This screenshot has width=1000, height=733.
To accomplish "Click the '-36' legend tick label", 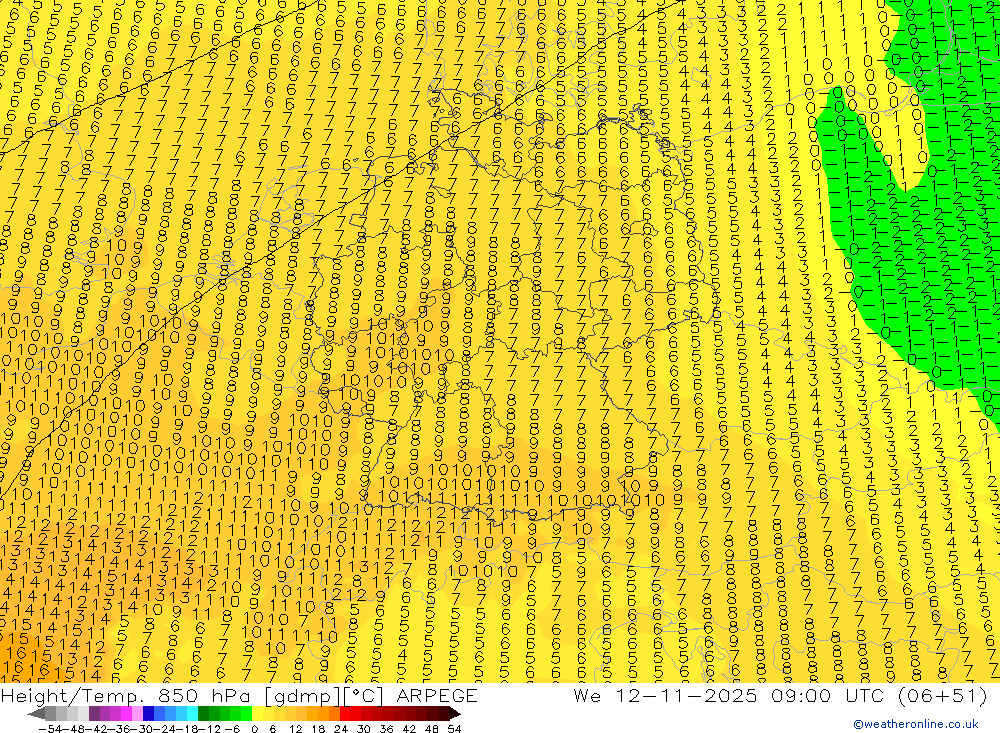I will (x=120, y=729).
